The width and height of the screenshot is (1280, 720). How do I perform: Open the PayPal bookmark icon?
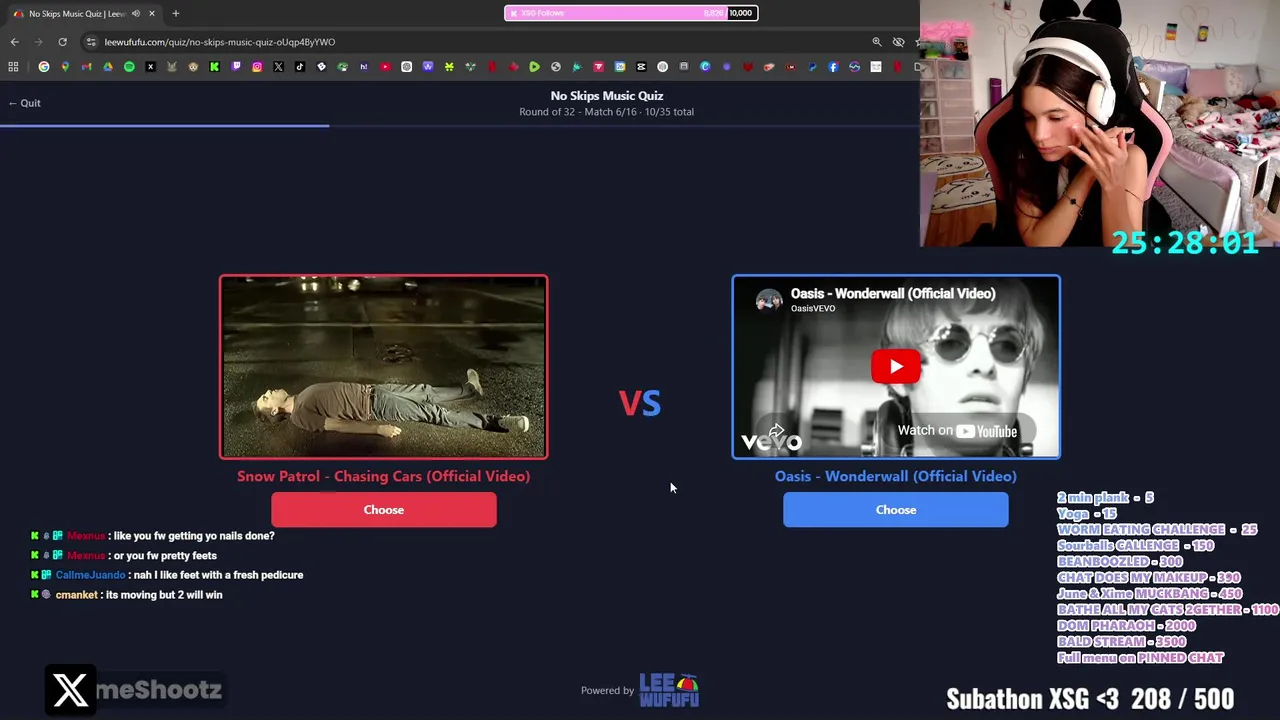point(812,67)
